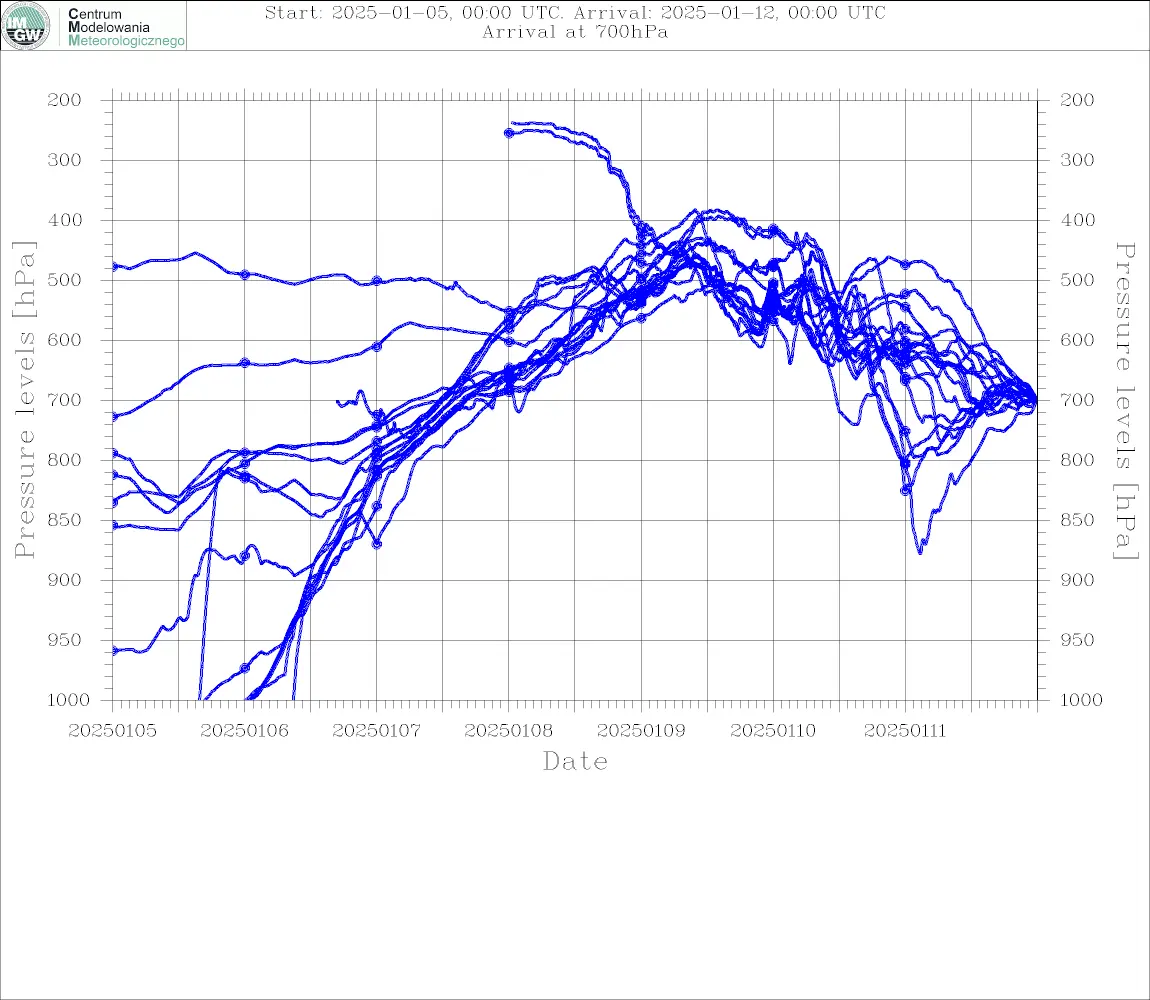Click the right axis 850 label
The width and height of the screenshot is (1150, 1000).
[1077, 520]
